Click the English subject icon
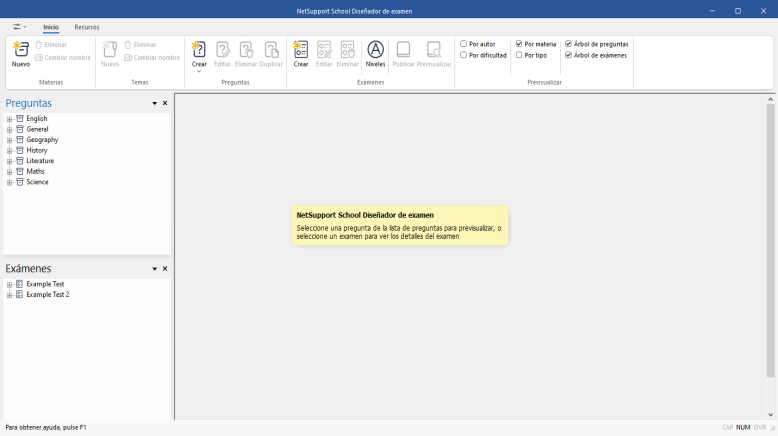The width and height of the screenshot is (778, 436). coord(20,119)
